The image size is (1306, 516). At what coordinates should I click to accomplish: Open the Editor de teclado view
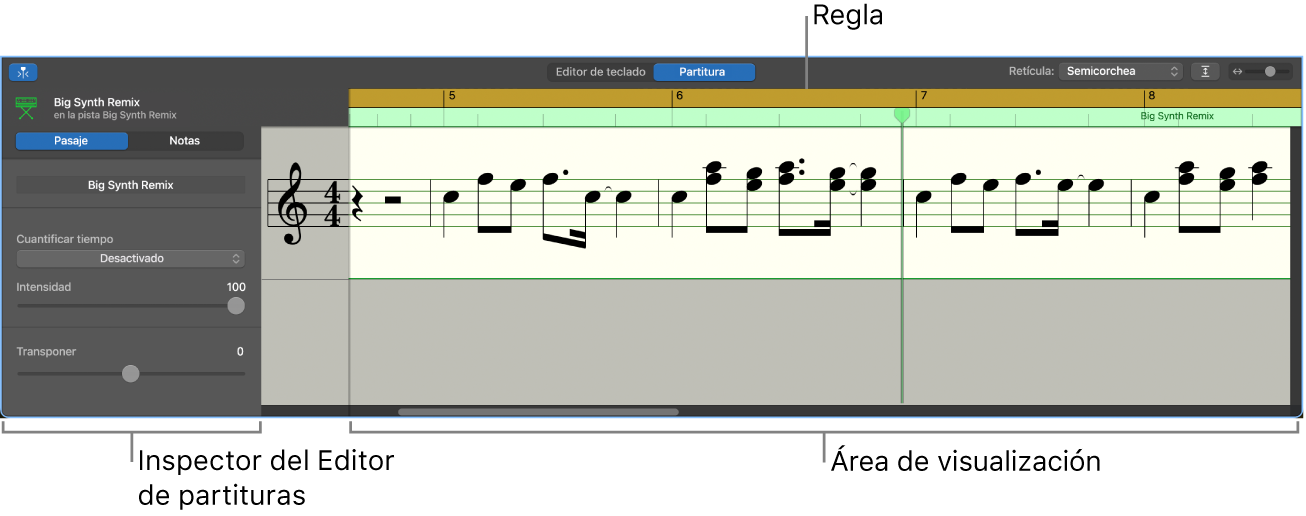tap(600, 72)
